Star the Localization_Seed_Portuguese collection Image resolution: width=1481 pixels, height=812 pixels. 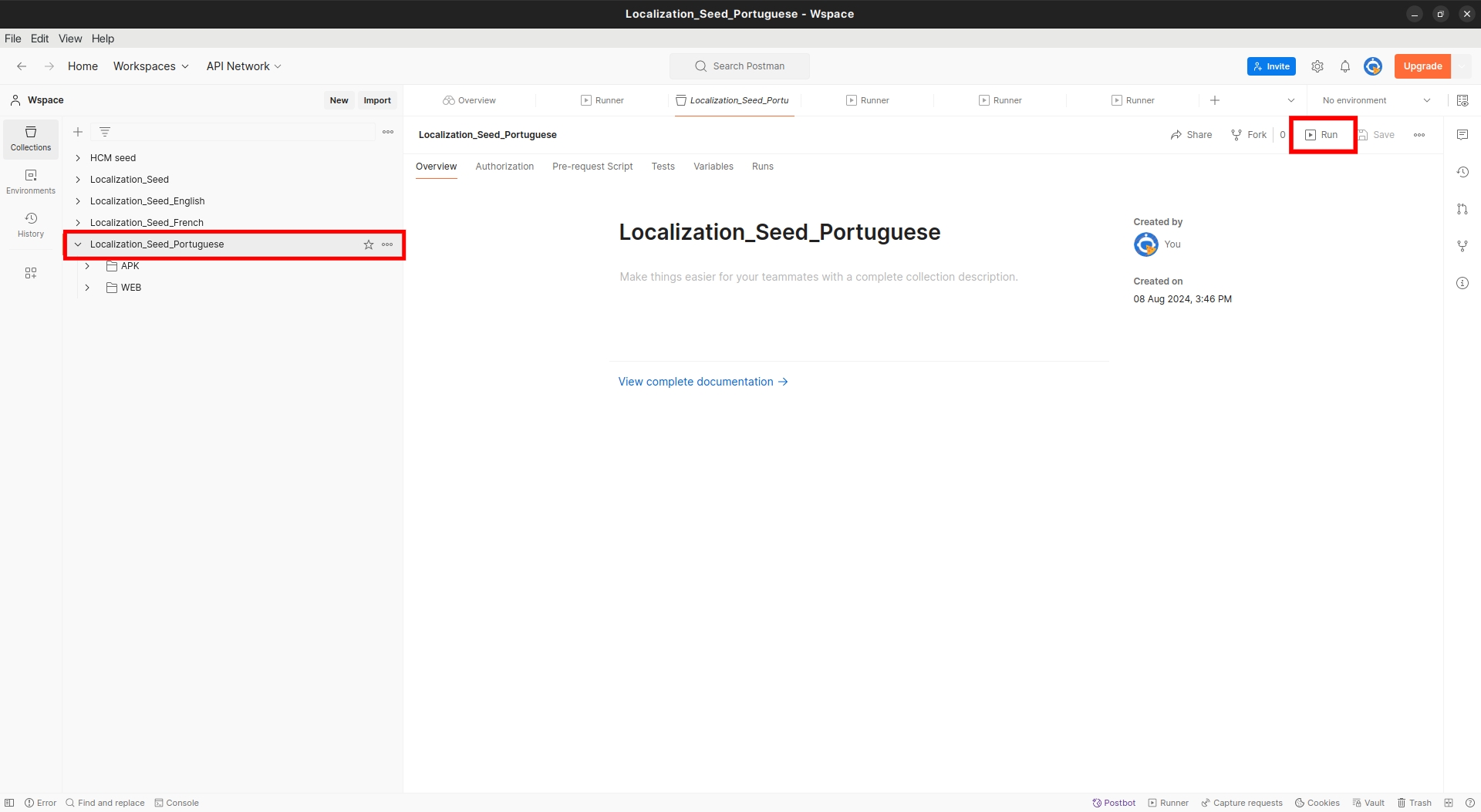pos(369,244)
